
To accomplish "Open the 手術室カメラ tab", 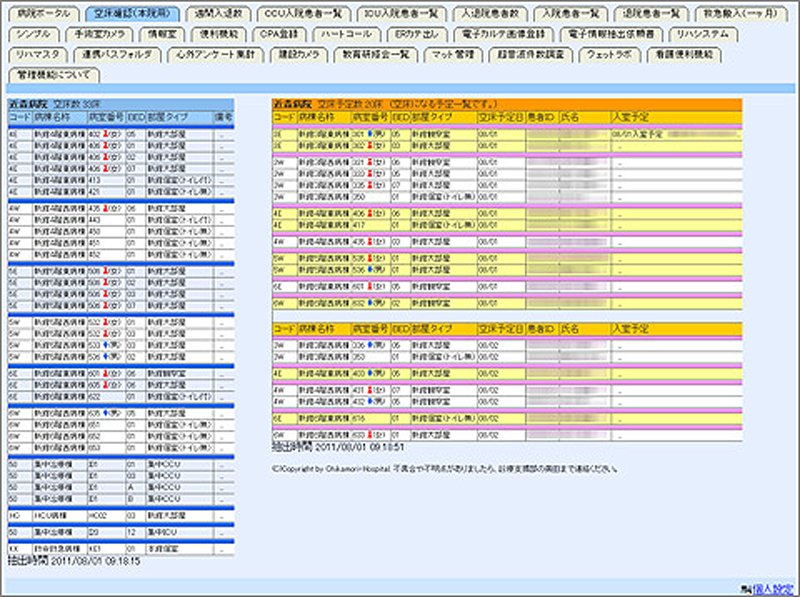I will tap(99, 34).
